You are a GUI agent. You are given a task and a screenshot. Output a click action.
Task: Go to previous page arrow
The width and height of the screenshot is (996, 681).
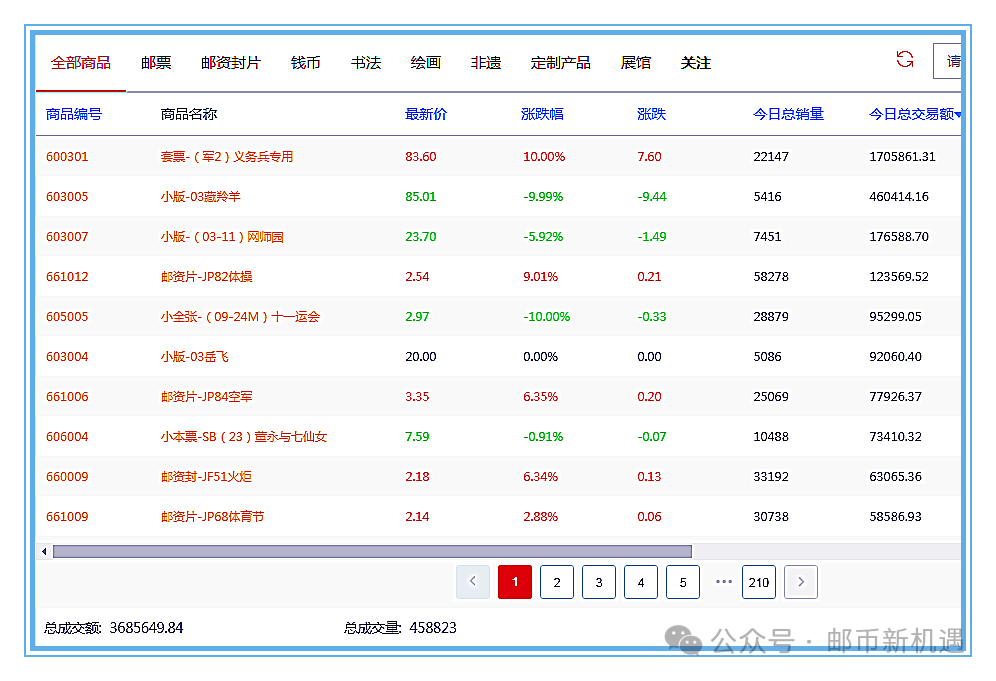pyautogui.click(x=473, y=582)
